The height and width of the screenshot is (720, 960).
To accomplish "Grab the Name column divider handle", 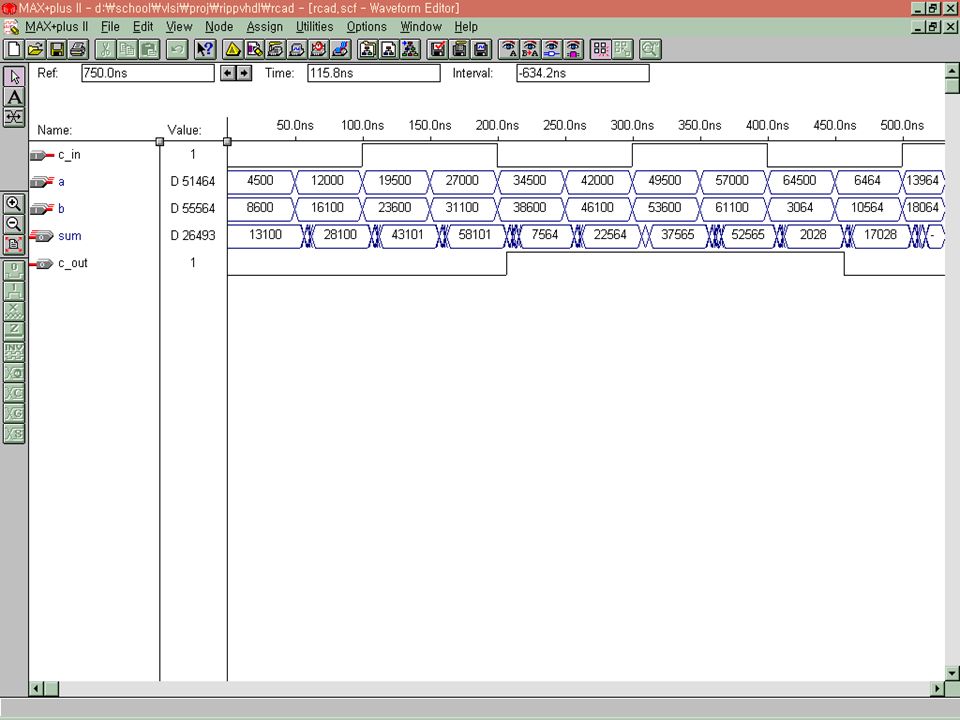I will pyautogui.click(x=160, y=141).
